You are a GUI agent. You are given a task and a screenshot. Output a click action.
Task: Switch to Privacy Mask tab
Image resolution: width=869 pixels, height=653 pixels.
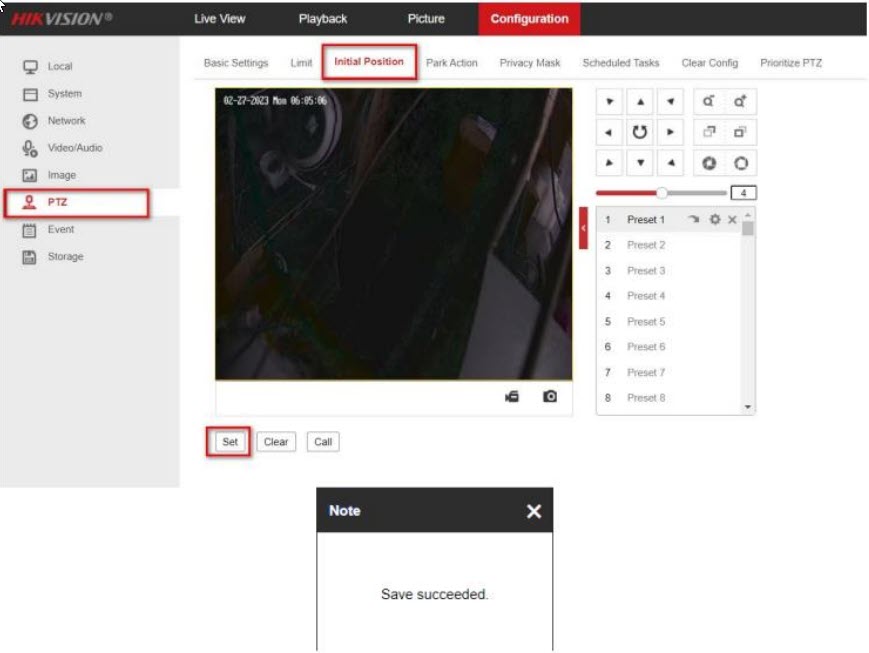click(x=530, y=63)
